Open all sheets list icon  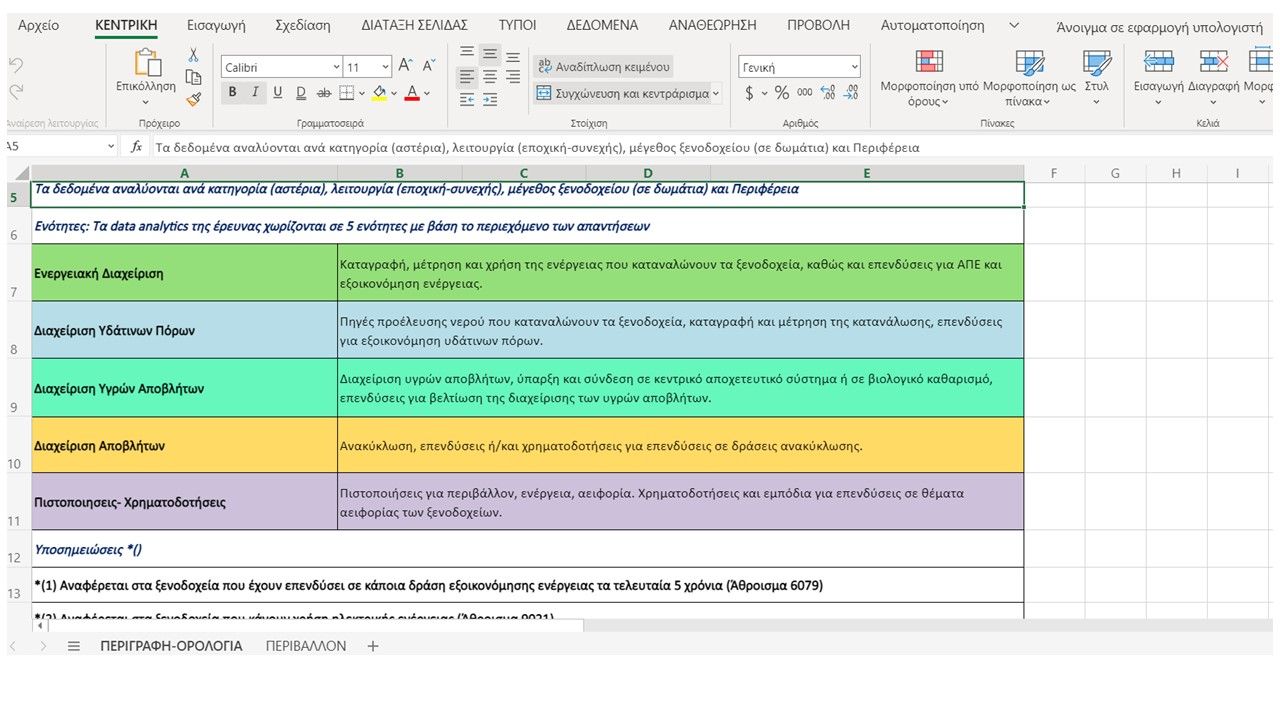73,646
